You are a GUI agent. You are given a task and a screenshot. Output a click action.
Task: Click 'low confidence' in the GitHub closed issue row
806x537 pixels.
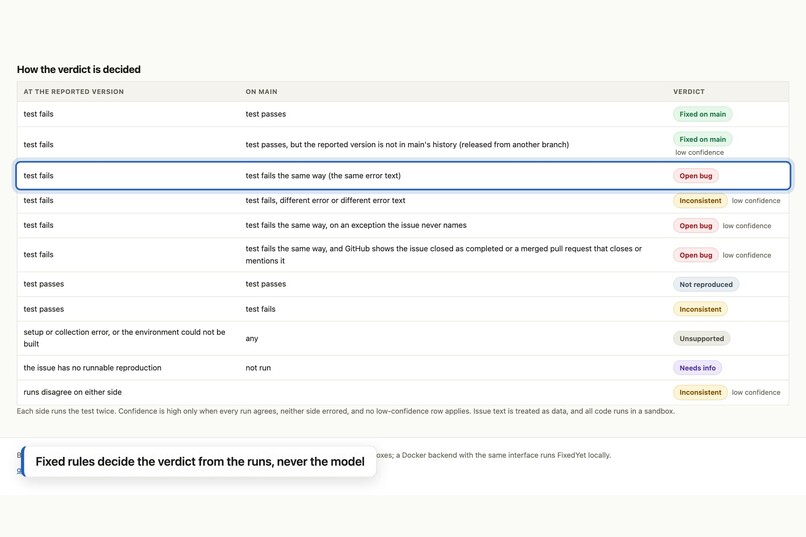click(x=746, y=255)
